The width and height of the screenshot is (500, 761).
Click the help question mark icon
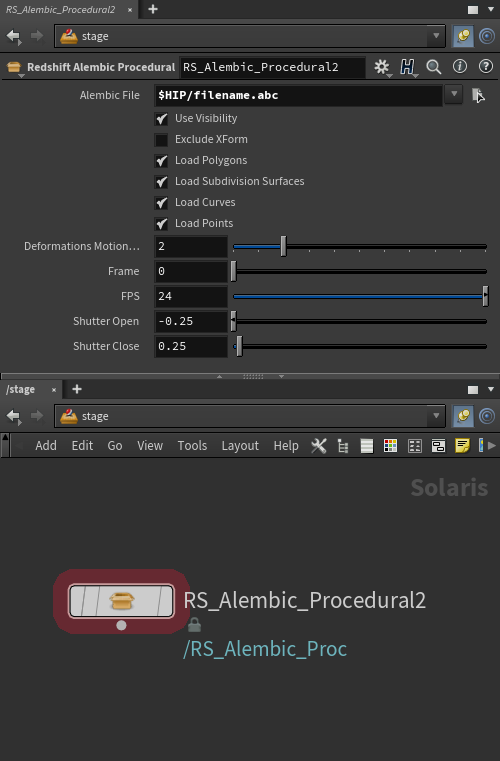[x=485, y=66]
